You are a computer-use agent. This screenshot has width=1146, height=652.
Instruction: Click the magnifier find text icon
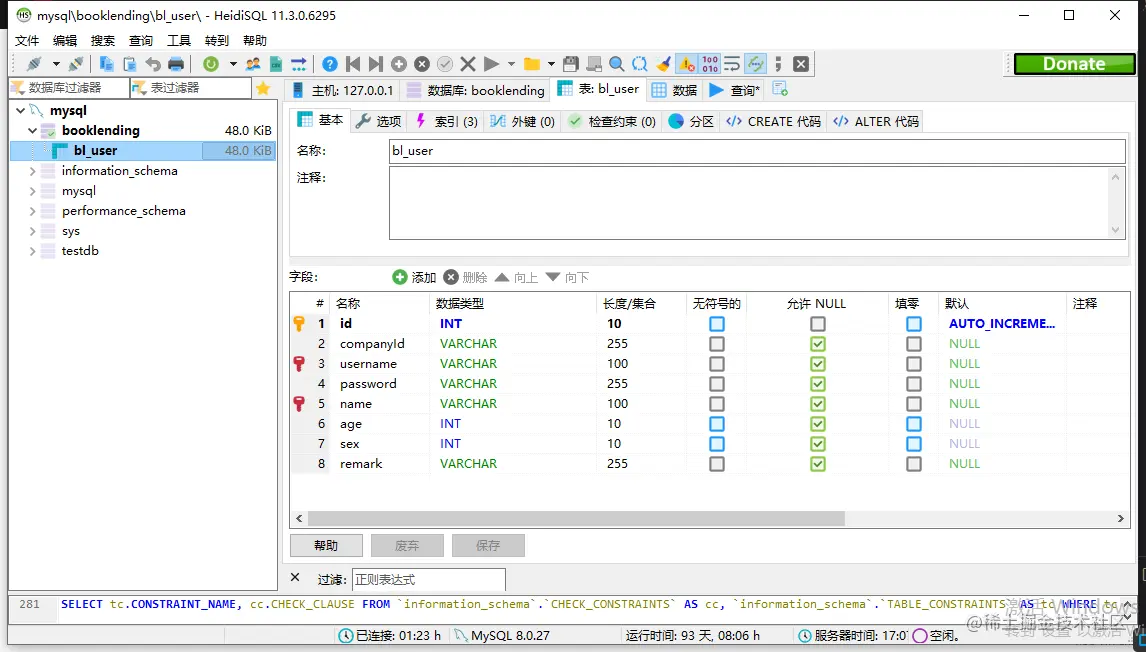617,64
